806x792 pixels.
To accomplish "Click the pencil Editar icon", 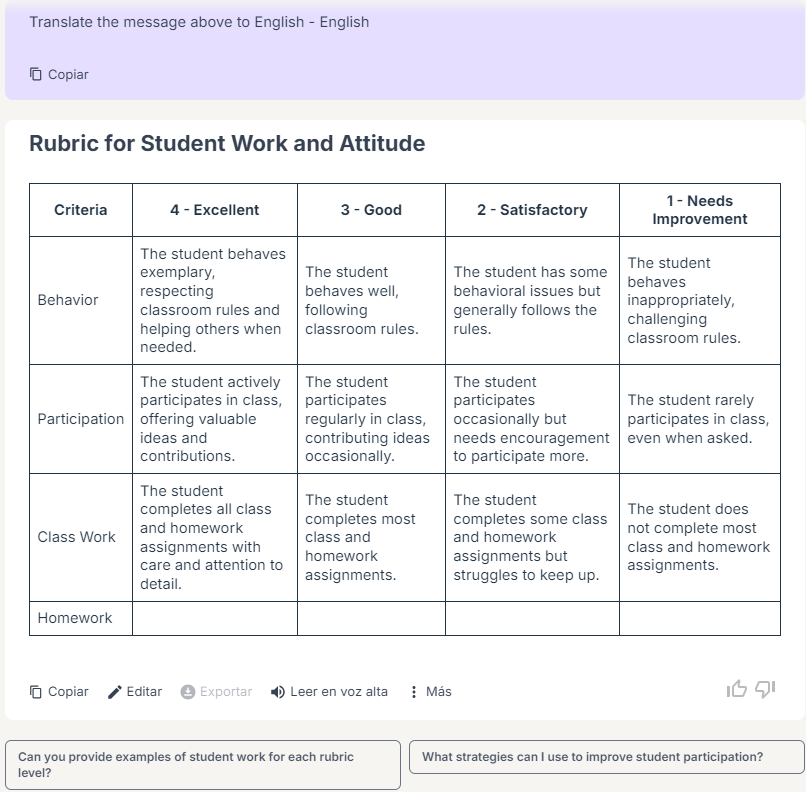I will [x=115, y=692].
